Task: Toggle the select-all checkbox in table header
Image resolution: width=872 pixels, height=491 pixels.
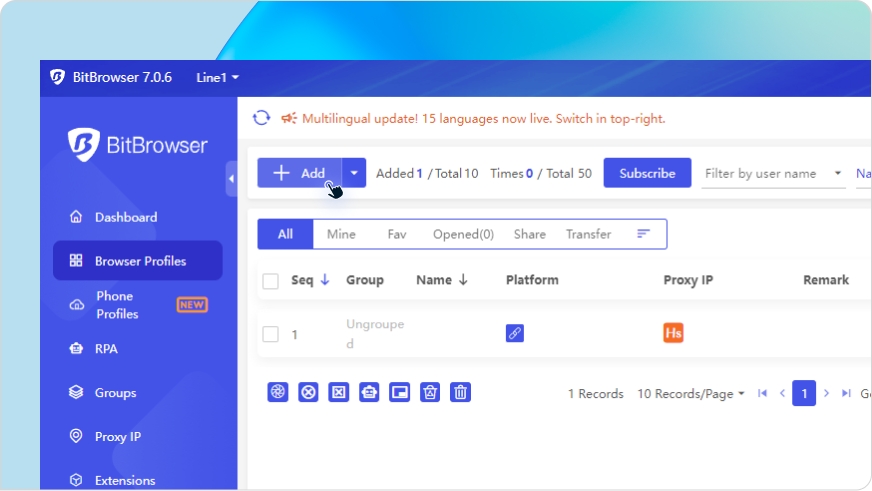Action: coord(270,281)
